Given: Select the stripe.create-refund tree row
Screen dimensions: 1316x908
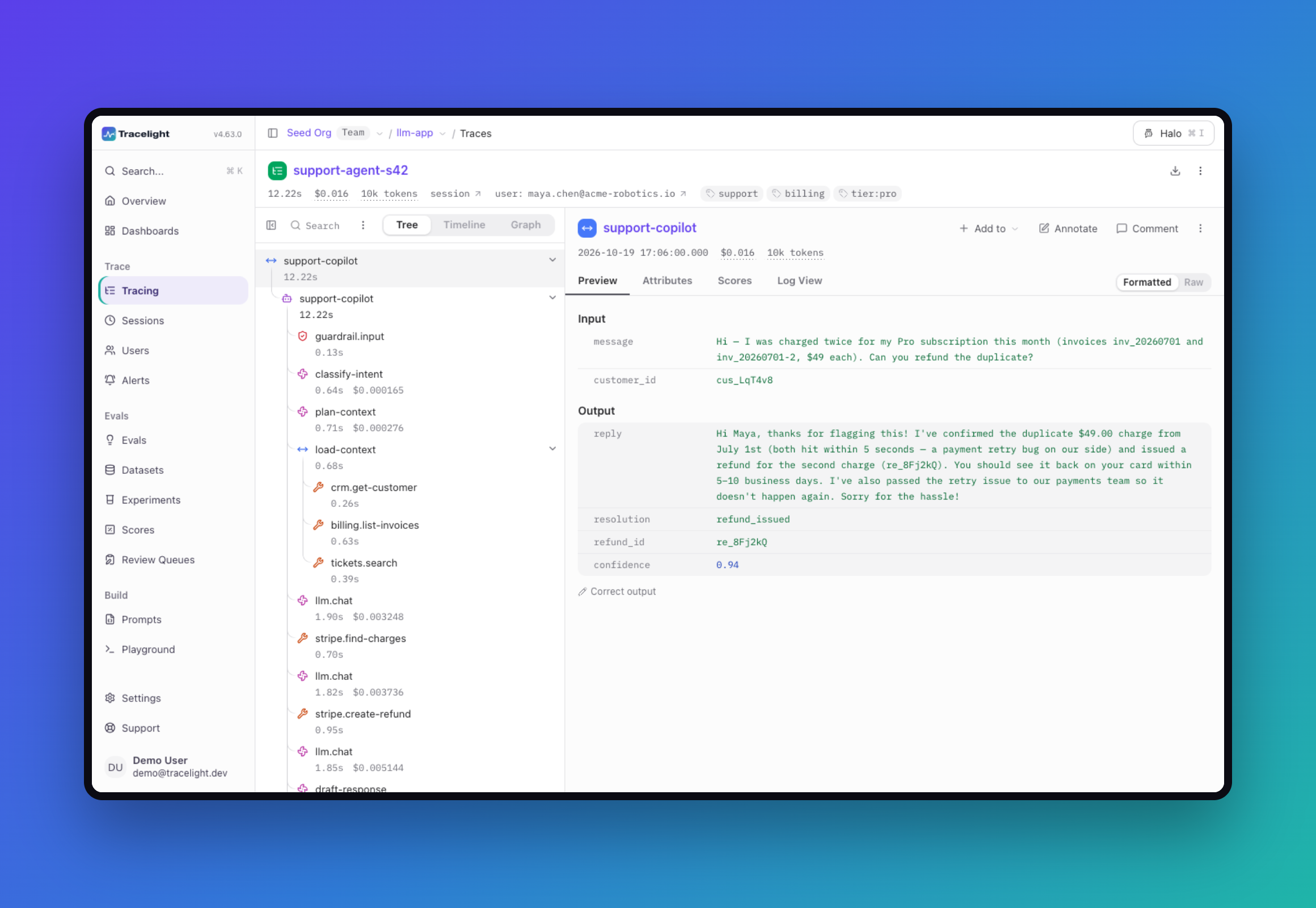Looking at the screenshot, I should pyautogui.click(x=410, y=721).
